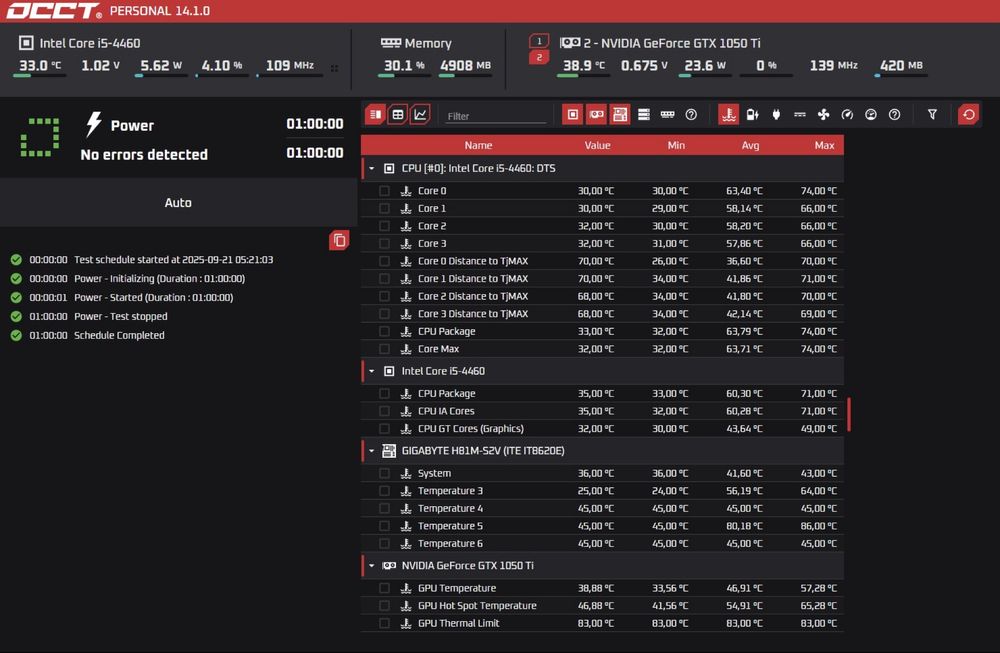The width and height of the screenshot is (1000, 653).
Task: Select the 'Schedule Completed' log entry
Action: [119, 335]
